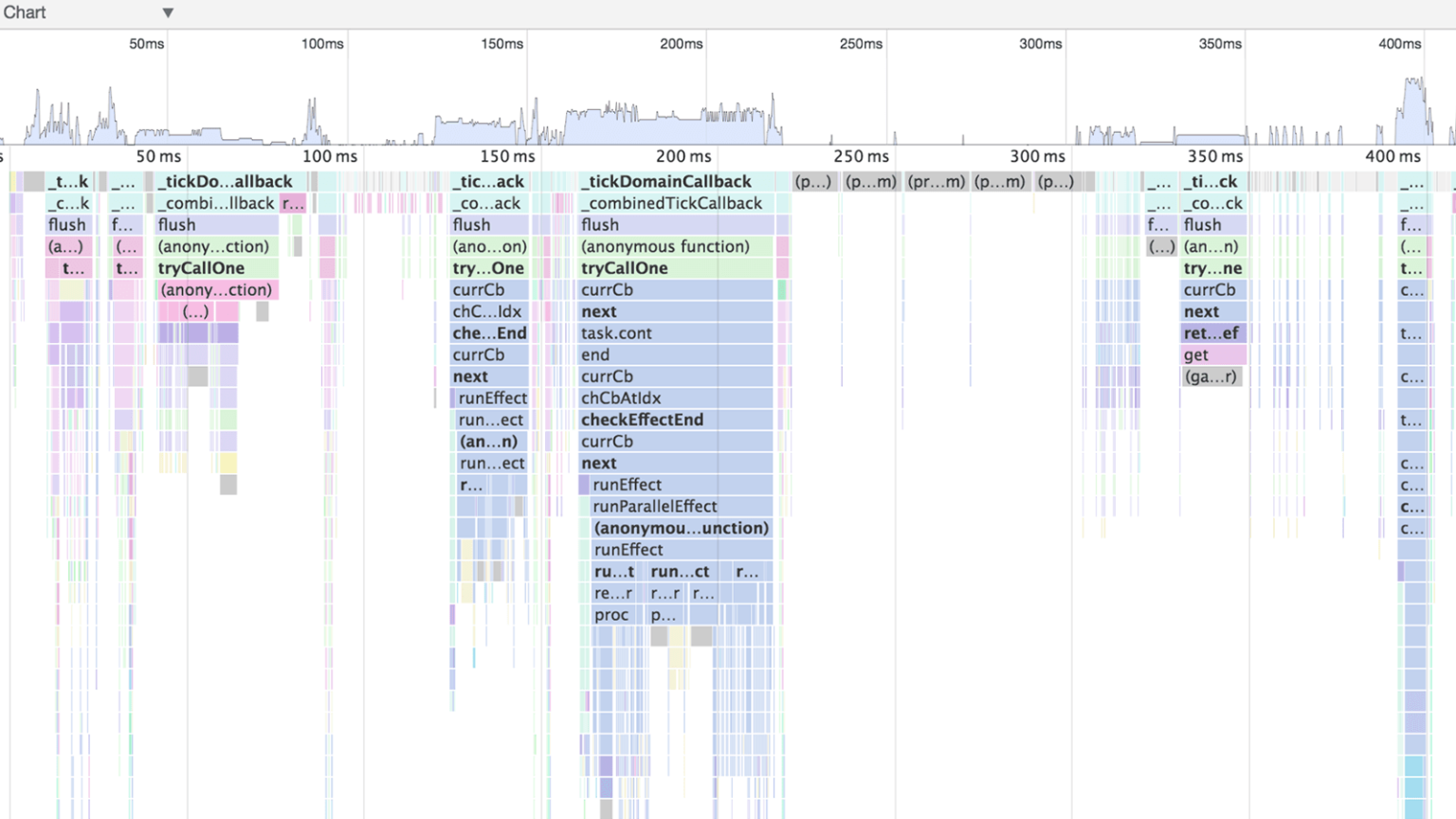Click the end frame below task.cont
This screenshot has height=819, width=1456.
594,355
